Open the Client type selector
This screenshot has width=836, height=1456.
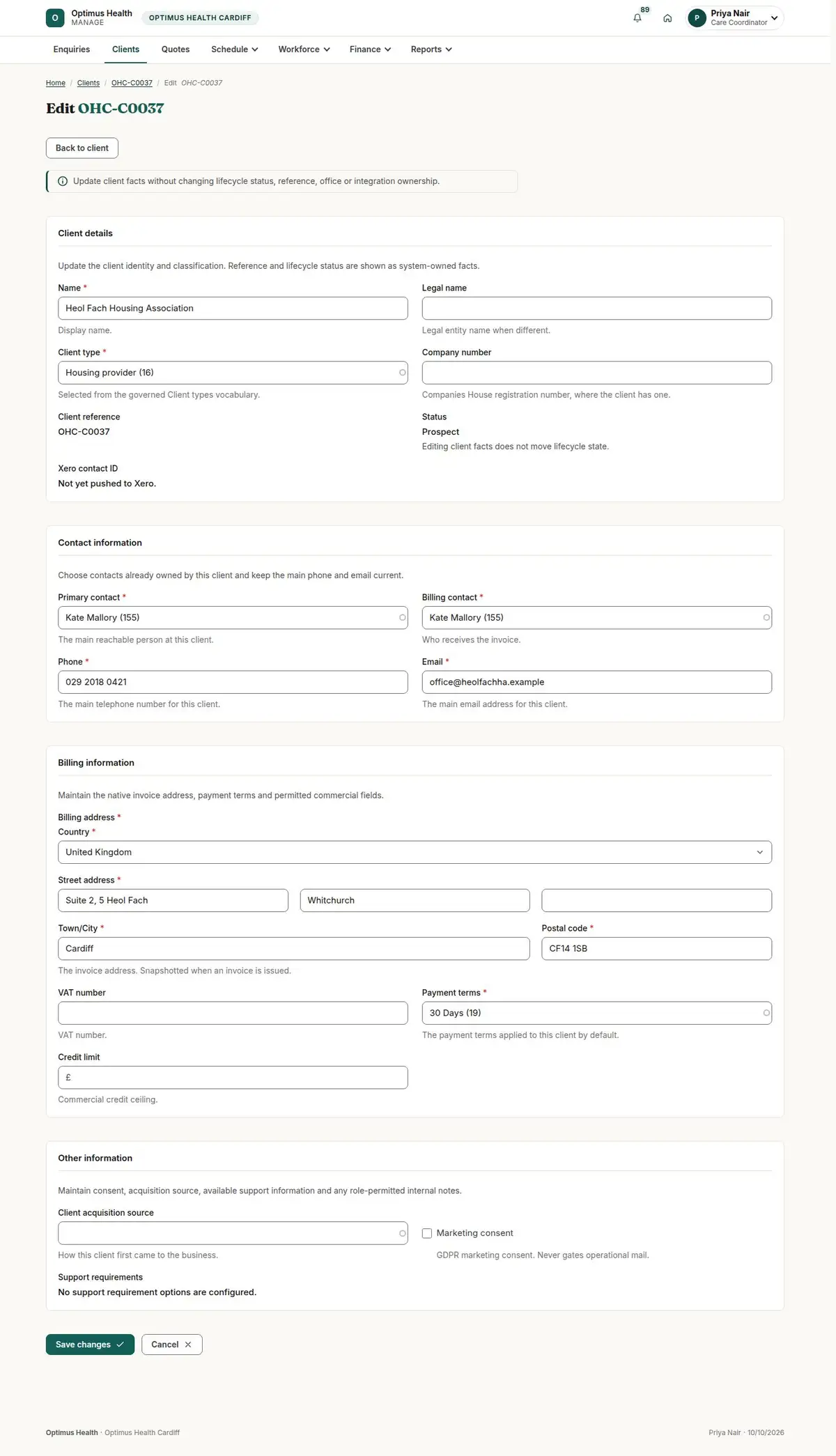233,373
